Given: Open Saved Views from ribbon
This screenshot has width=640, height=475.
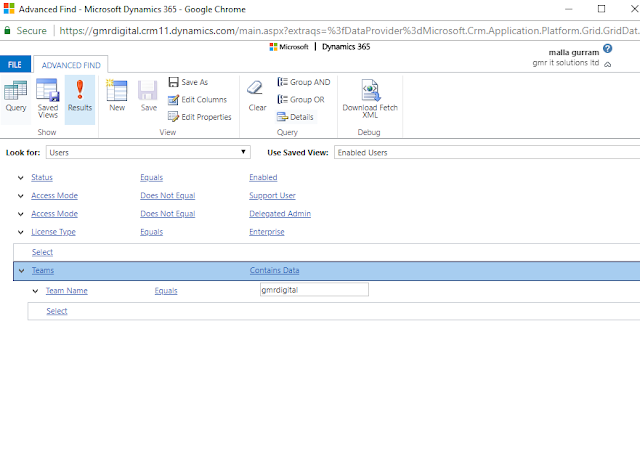Looking at the screenshot, I should tap(48, 98).
